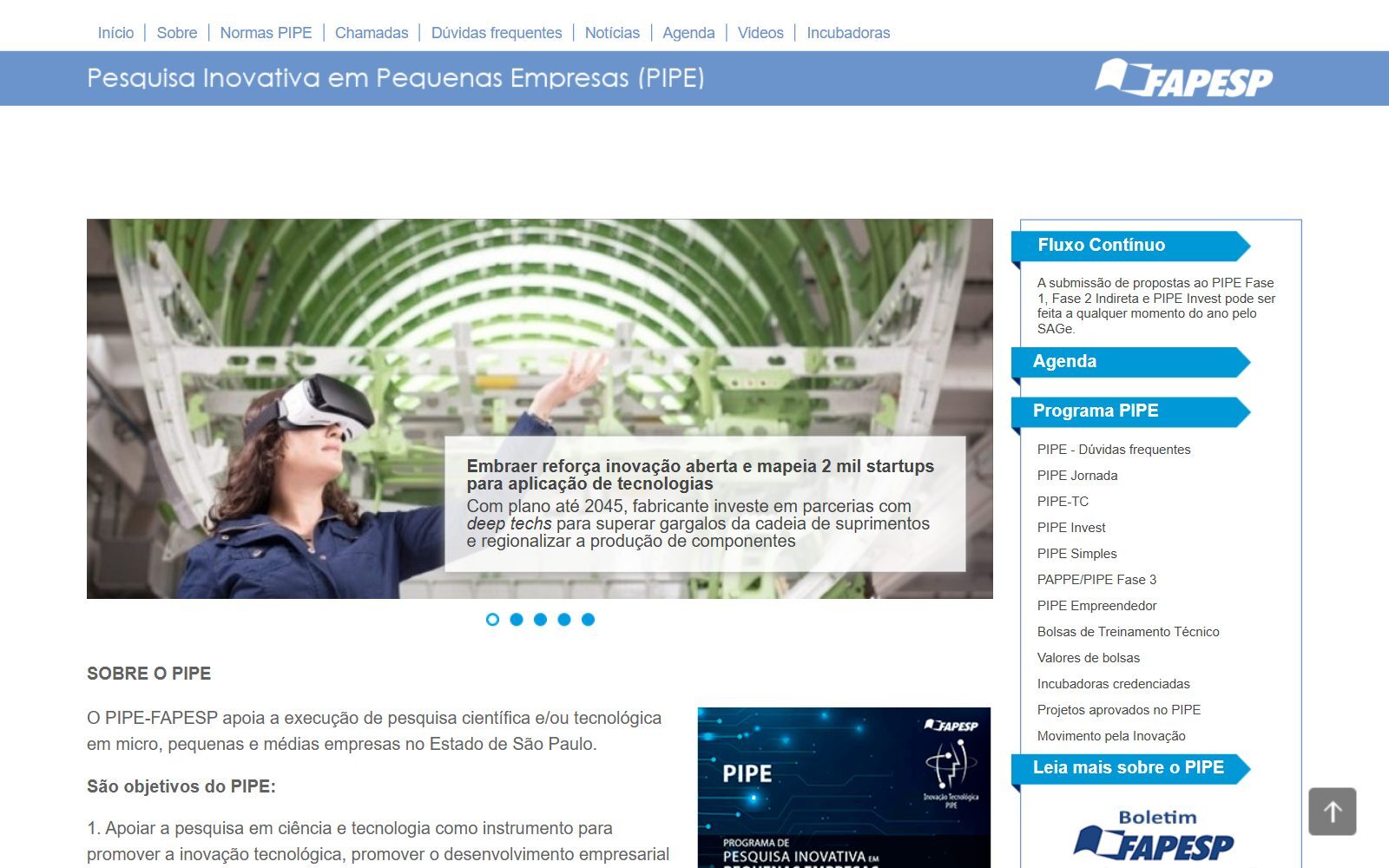1389x868 pixels.
Task: Open Agenda in the top navigation
Action: pyautogui.click(x=688, y=33)
